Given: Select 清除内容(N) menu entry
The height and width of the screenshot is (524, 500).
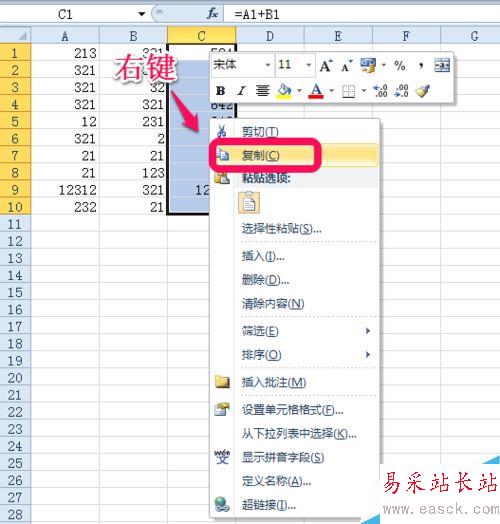Looking at the screenshot, I should [295, 303].
